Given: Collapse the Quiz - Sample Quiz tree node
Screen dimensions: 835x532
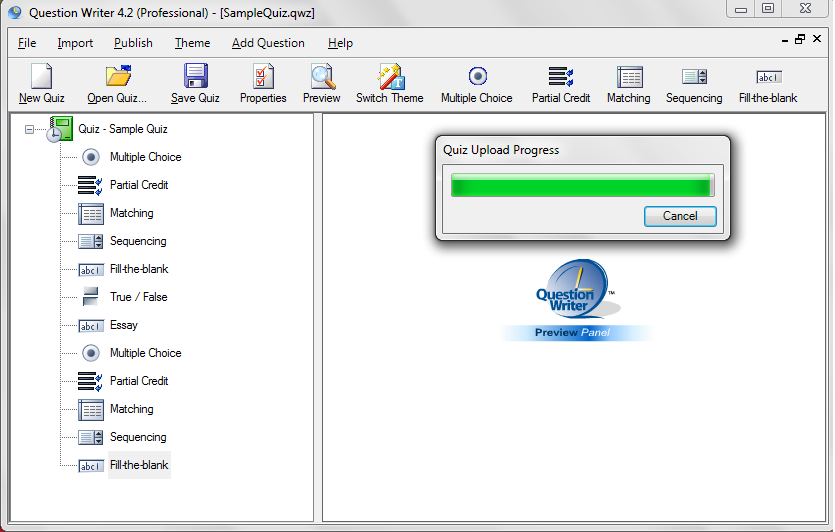Looking at the screenshot, I should [x=29, y=129].
